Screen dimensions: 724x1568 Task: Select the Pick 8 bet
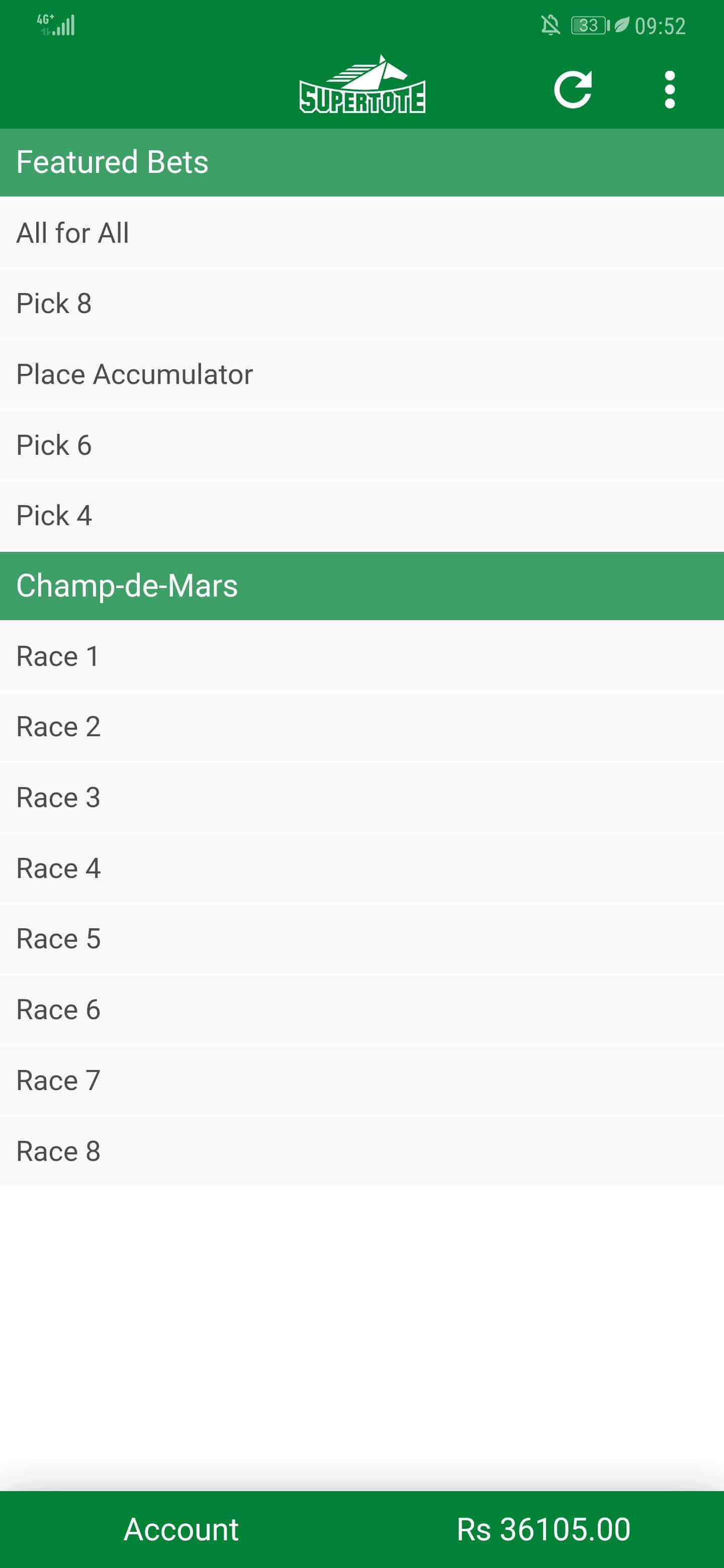pyautogui.click(x=361, y=303)
